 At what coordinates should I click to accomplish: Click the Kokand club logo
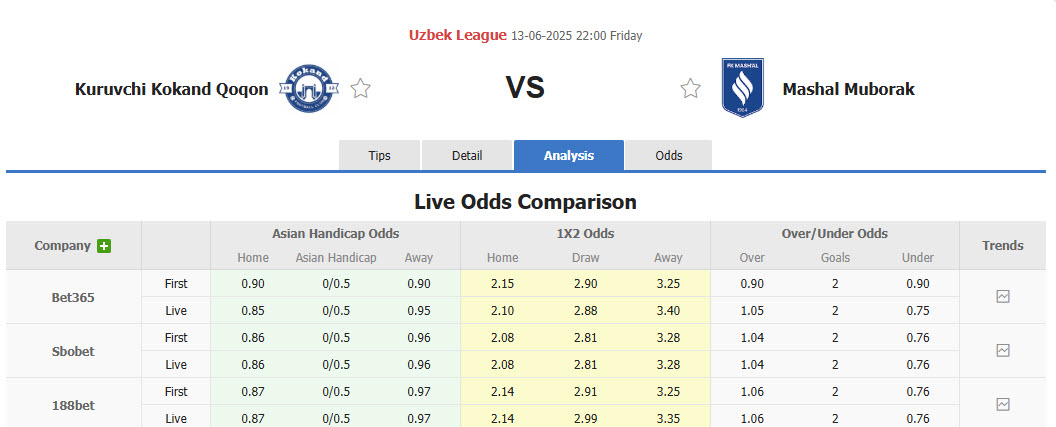pos(309,89)
